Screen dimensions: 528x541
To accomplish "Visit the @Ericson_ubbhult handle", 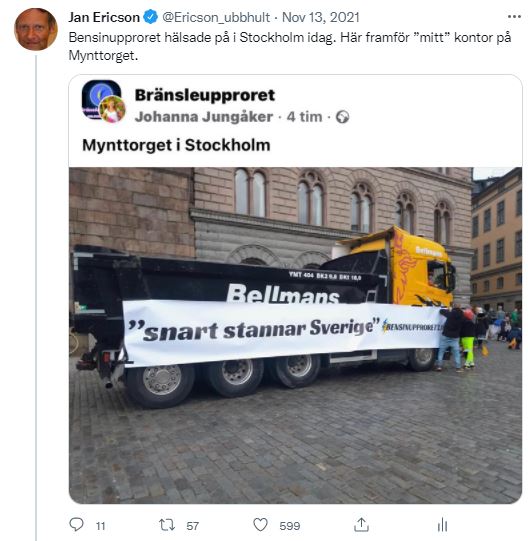I will pyautogui.click(x=216, y=17).
